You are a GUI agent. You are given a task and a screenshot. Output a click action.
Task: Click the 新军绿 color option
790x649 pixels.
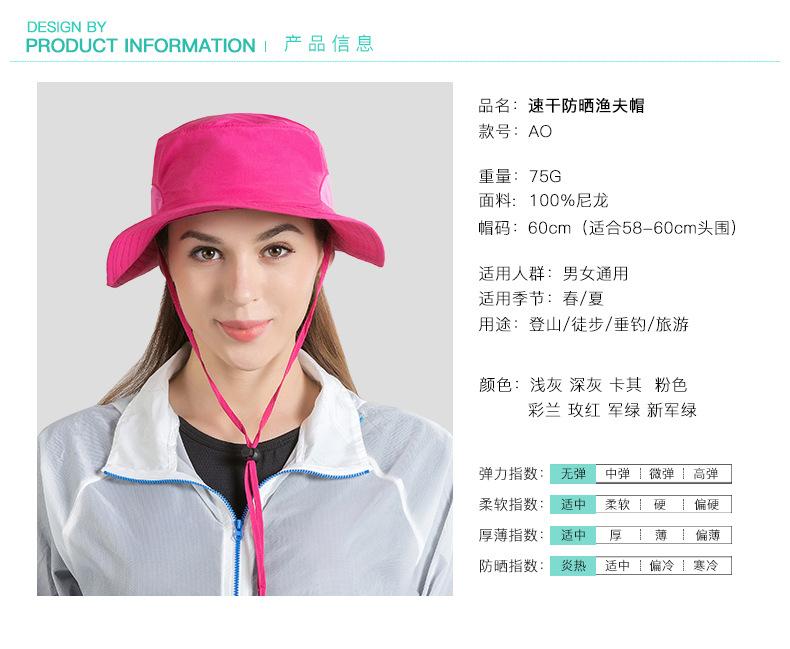[x=672, y=410]
